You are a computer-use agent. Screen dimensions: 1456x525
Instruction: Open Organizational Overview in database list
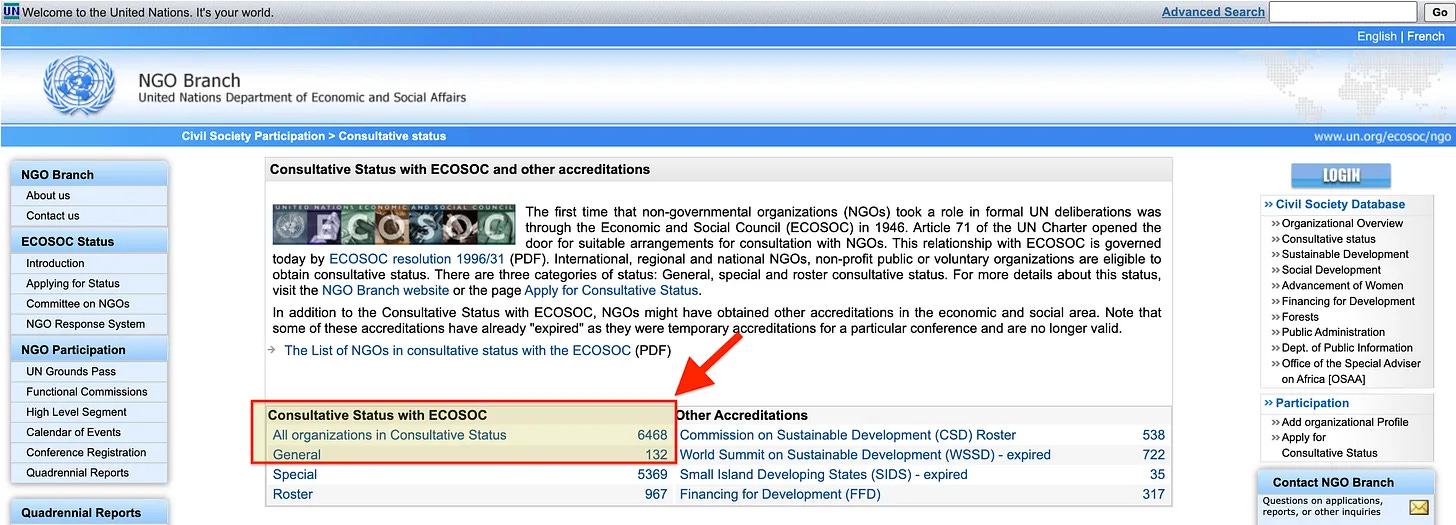(x=1343, y=224)
